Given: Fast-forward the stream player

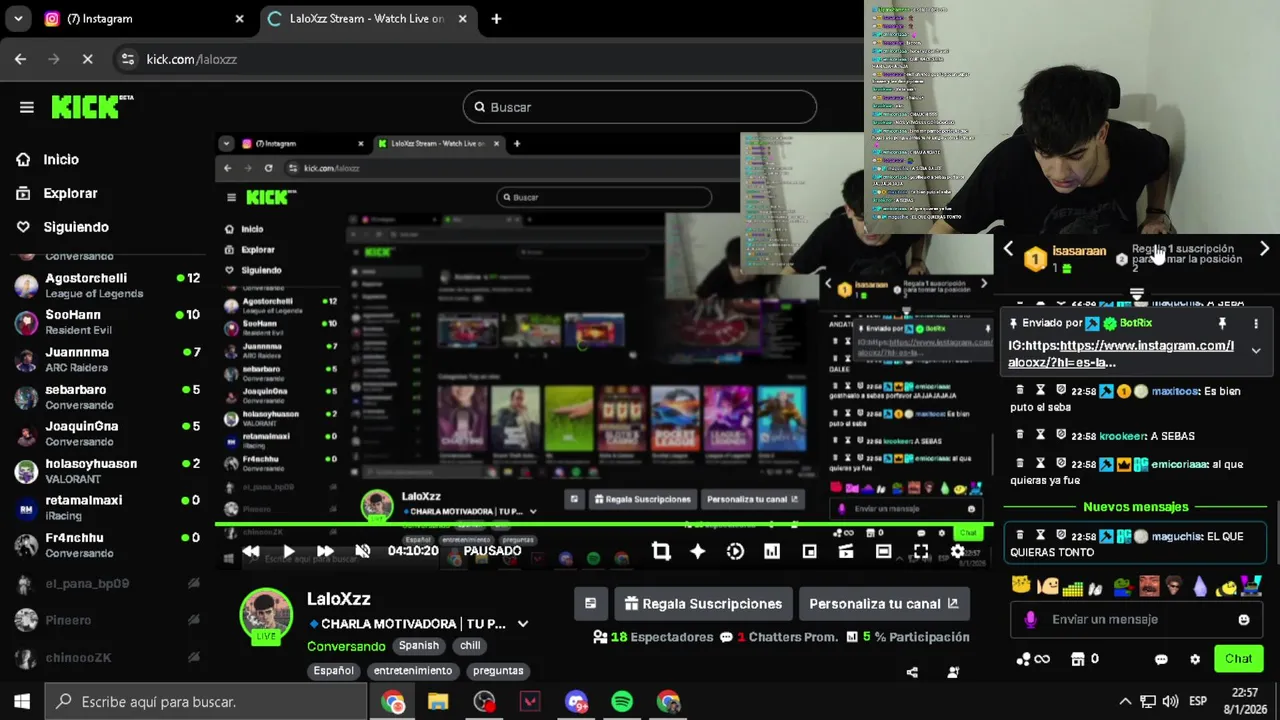Looking at the screenshot, I should pyautogui.click(x=325, y=551).
